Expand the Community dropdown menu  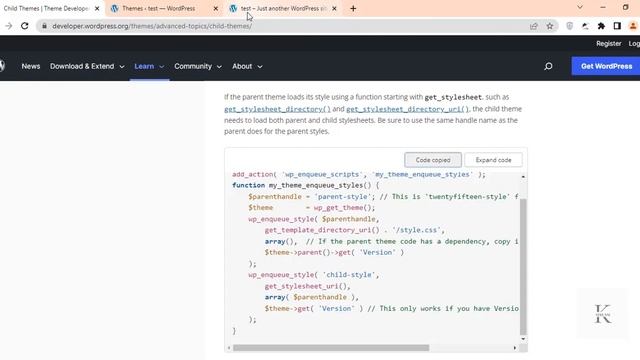pos(198,66)
